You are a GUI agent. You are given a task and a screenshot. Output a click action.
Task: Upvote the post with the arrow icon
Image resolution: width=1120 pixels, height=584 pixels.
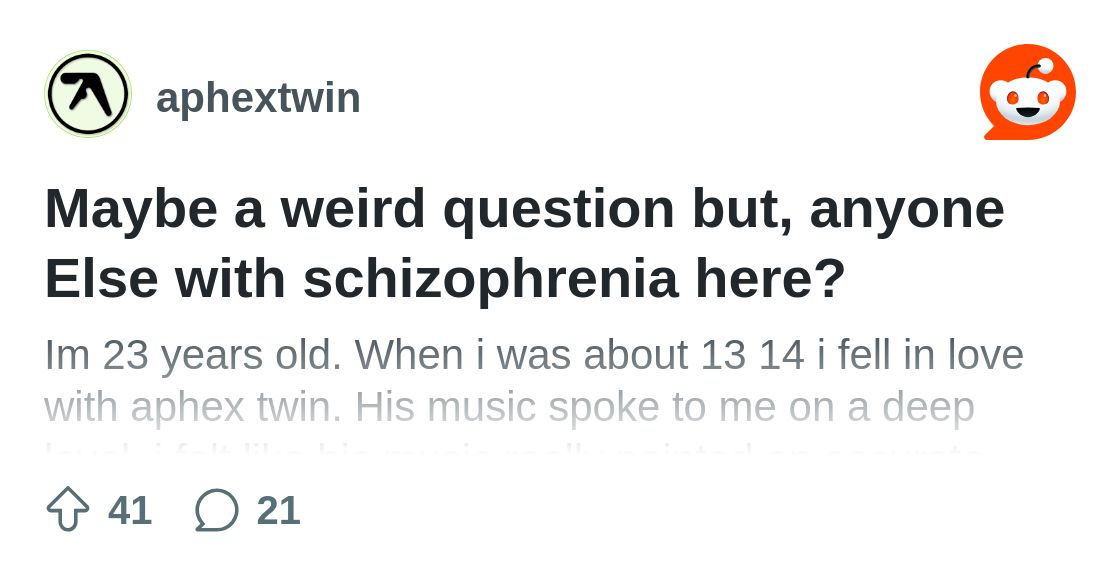tap(68, 509)
